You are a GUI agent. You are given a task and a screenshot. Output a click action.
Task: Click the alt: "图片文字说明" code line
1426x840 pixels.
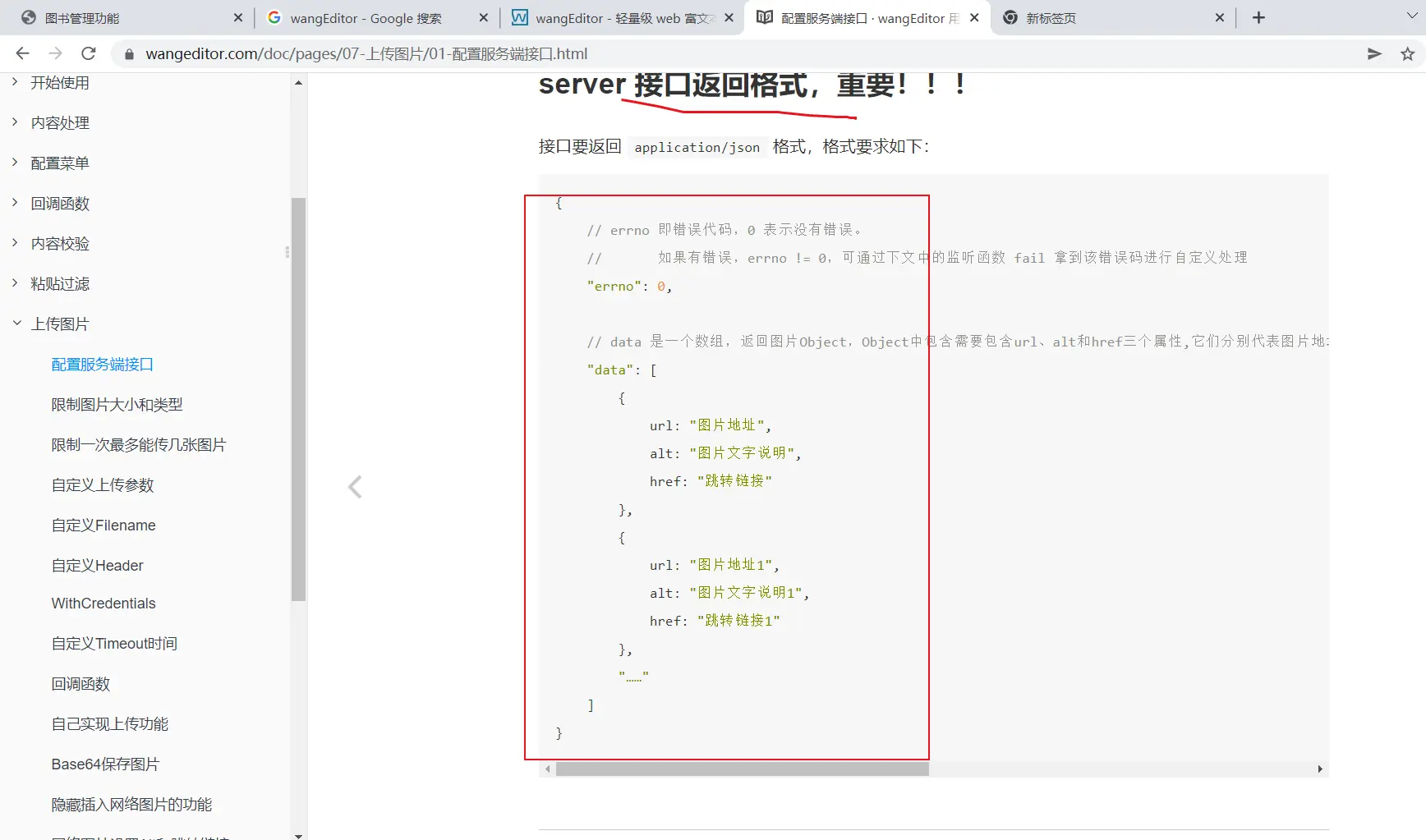725,453
